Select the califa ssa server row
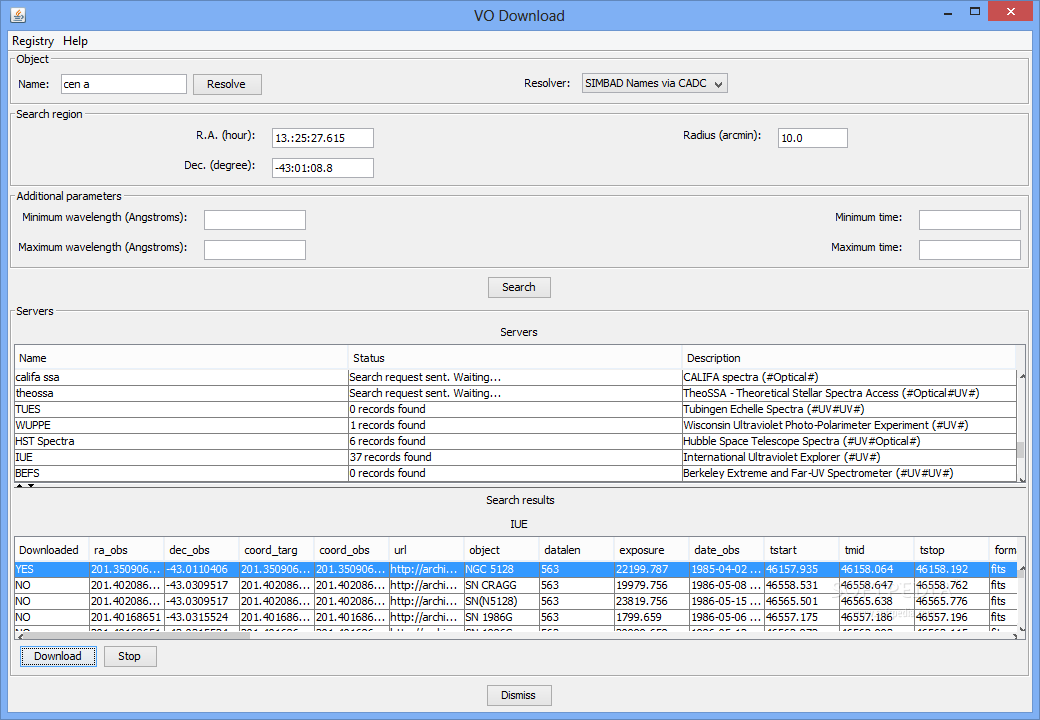 click(x=515, y=377)
